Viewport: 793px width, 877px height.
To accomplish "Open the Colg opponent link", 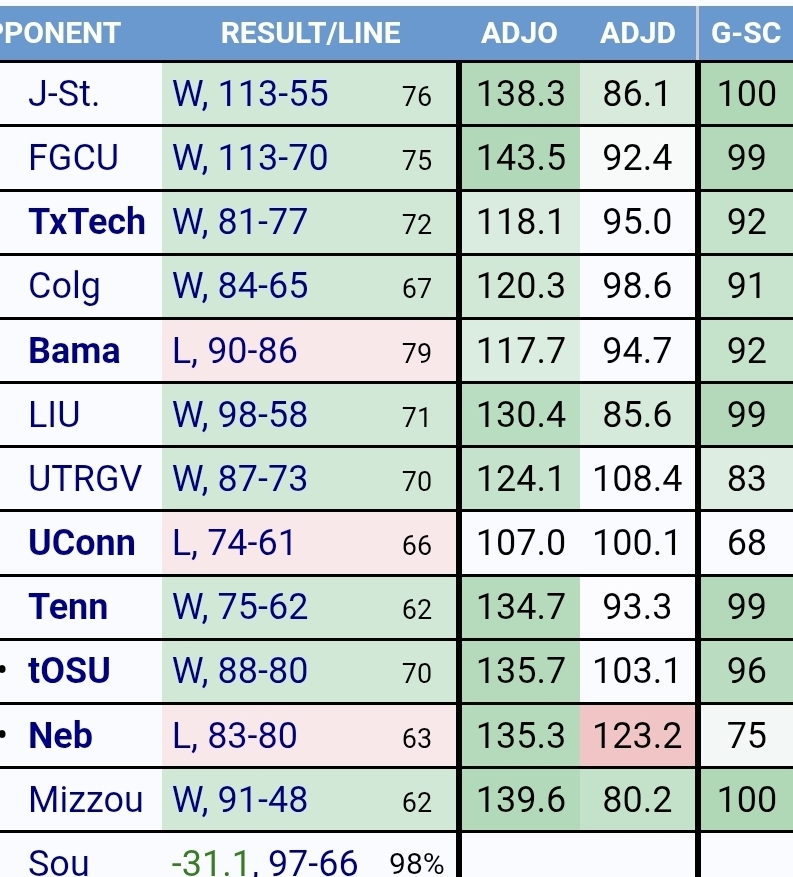I will [65, 287].
